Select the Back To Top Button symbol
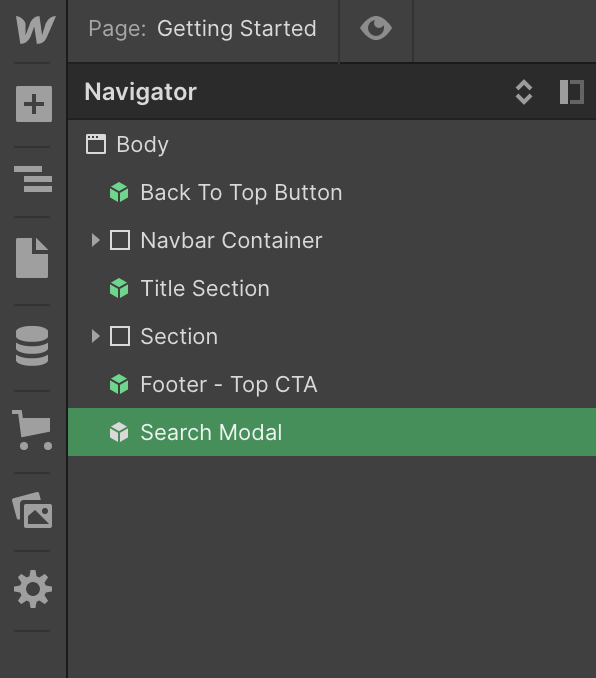The image size is (596, 678). point(332,192)
